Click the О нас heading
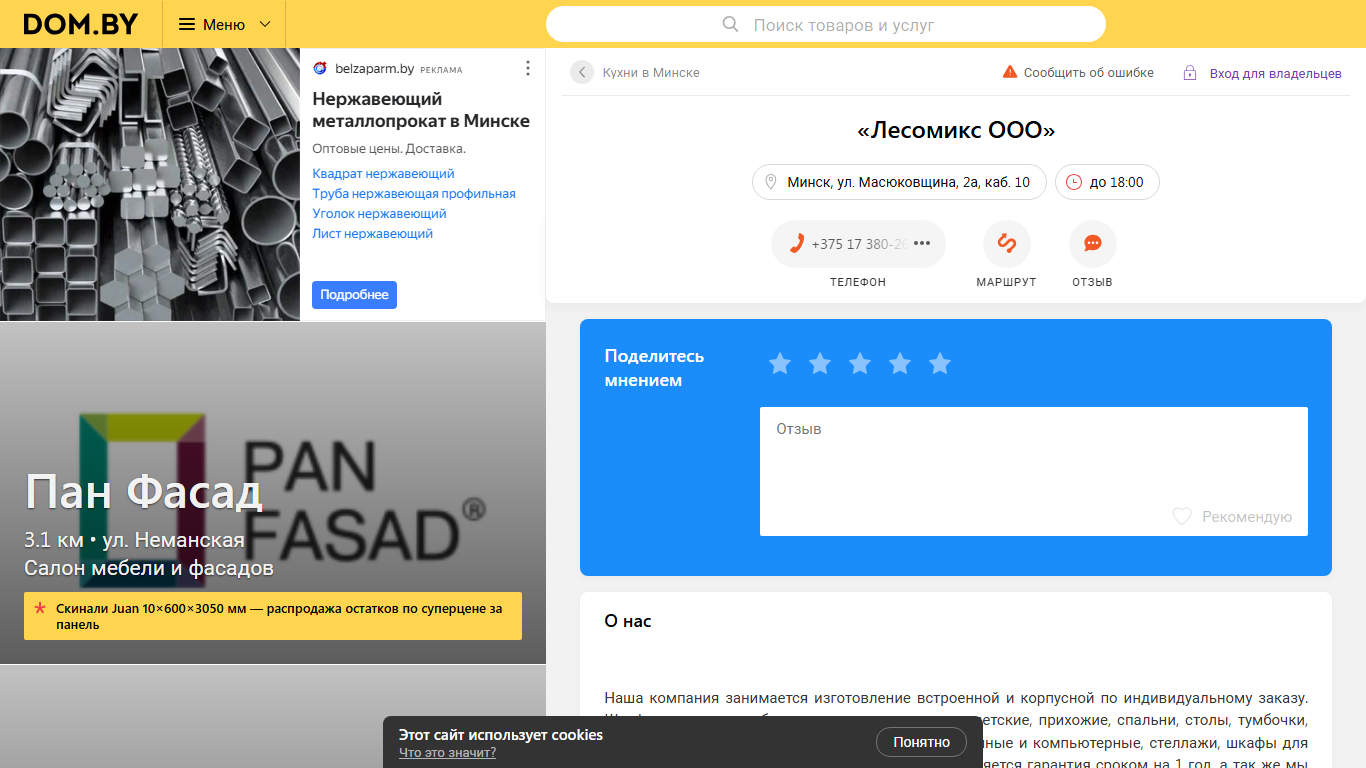 click(x=628, y=621)
